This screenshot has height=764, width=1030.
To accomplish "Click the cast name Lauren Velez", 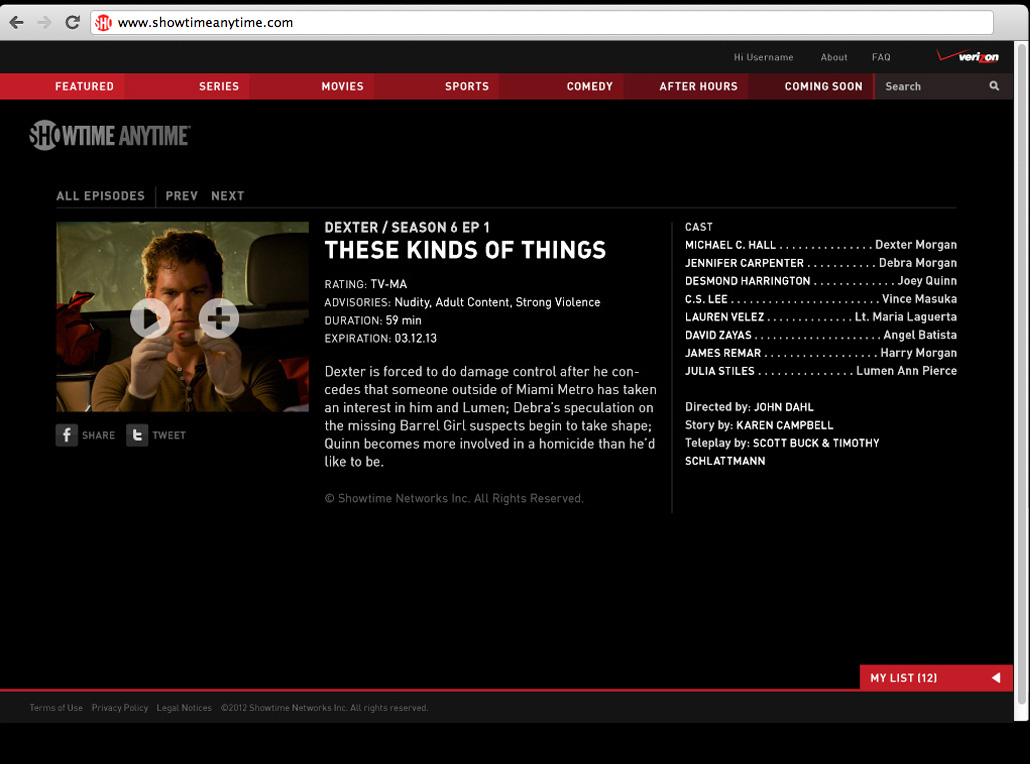I will point(724,317).
